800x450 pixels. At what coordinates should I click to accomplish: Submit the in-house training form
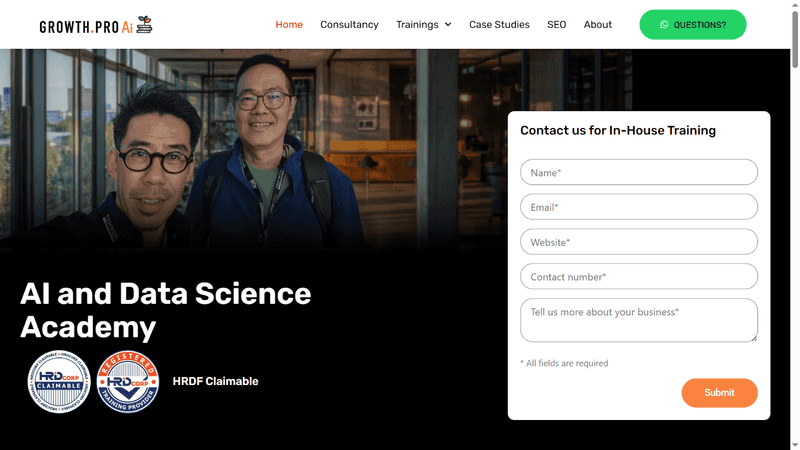(x=719, y=393)
